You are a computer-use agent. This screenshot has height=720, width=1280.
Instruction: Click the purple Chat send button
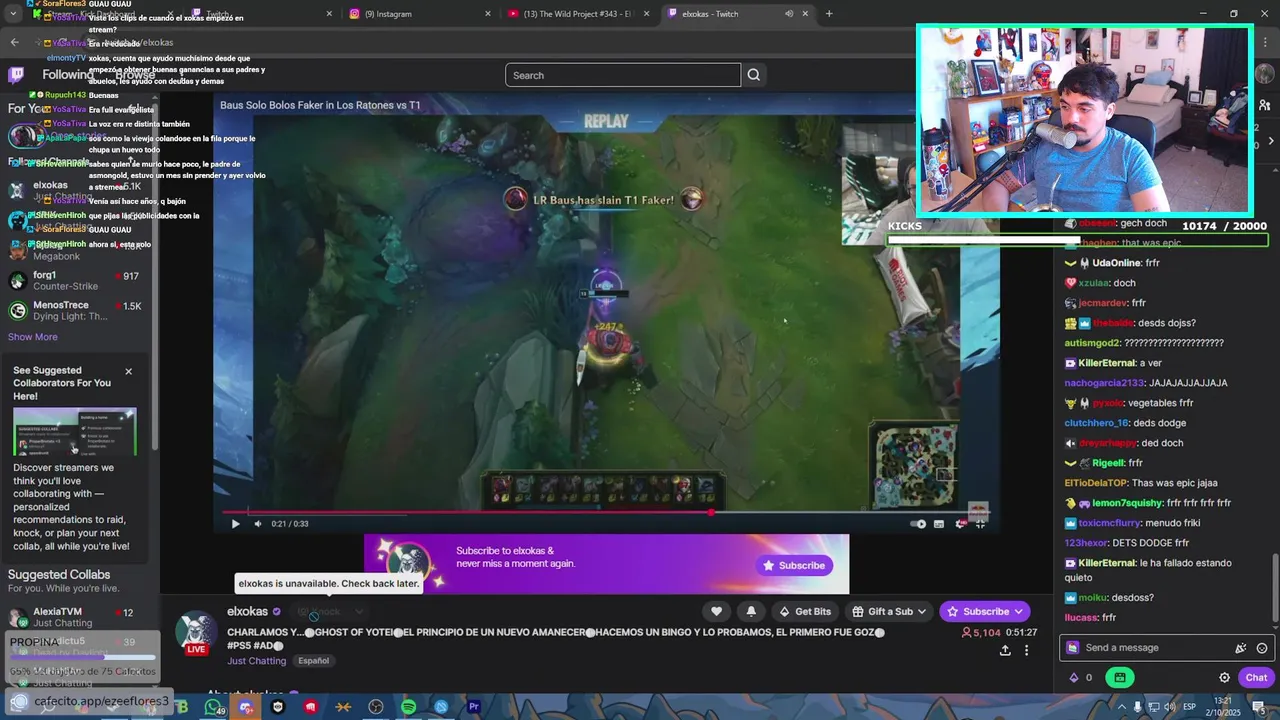point(1256,677)
